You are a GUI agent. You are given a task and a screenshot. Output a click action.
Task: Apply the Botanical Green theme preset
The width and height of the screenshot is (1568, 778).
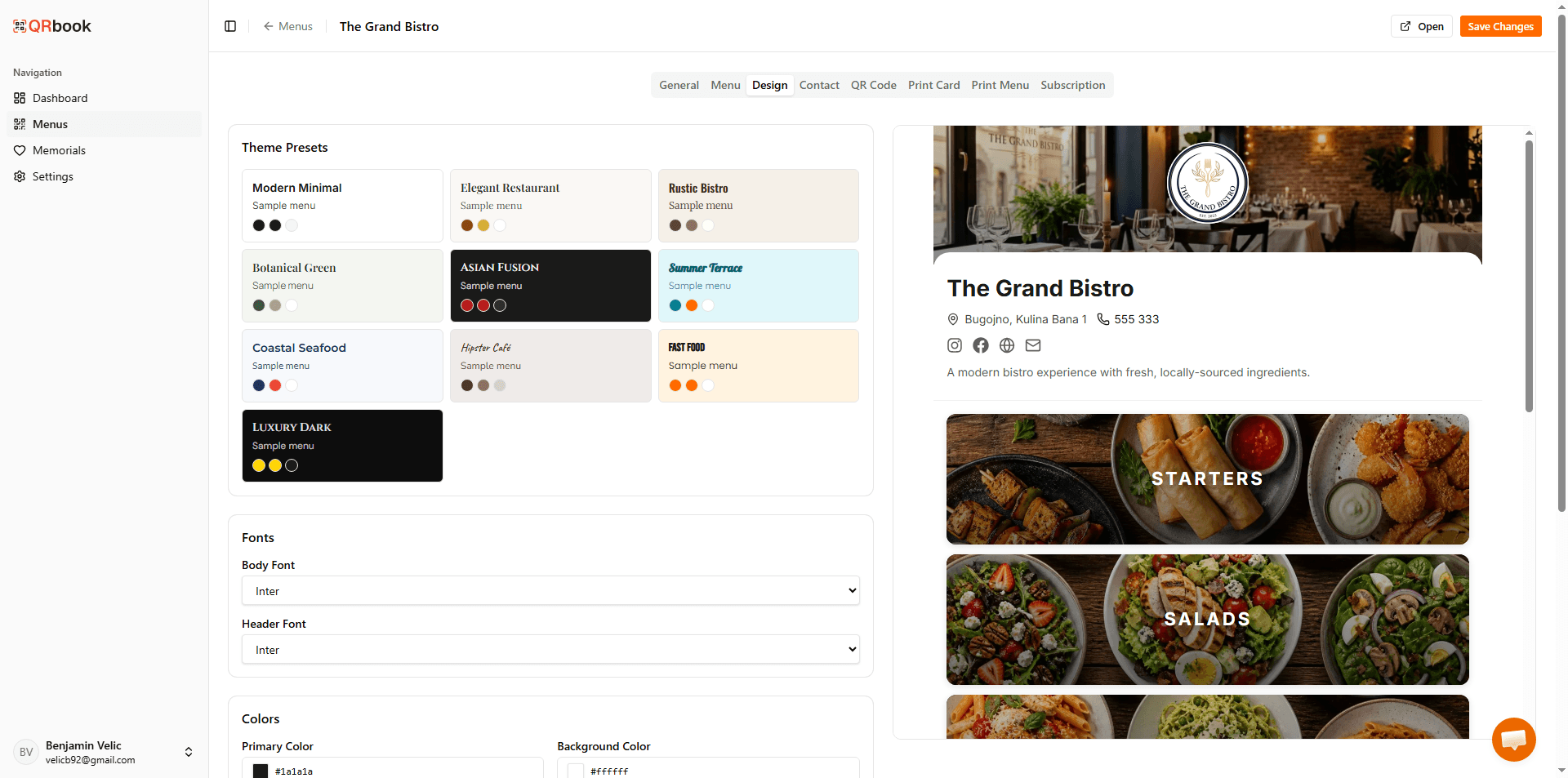point(342,286)
